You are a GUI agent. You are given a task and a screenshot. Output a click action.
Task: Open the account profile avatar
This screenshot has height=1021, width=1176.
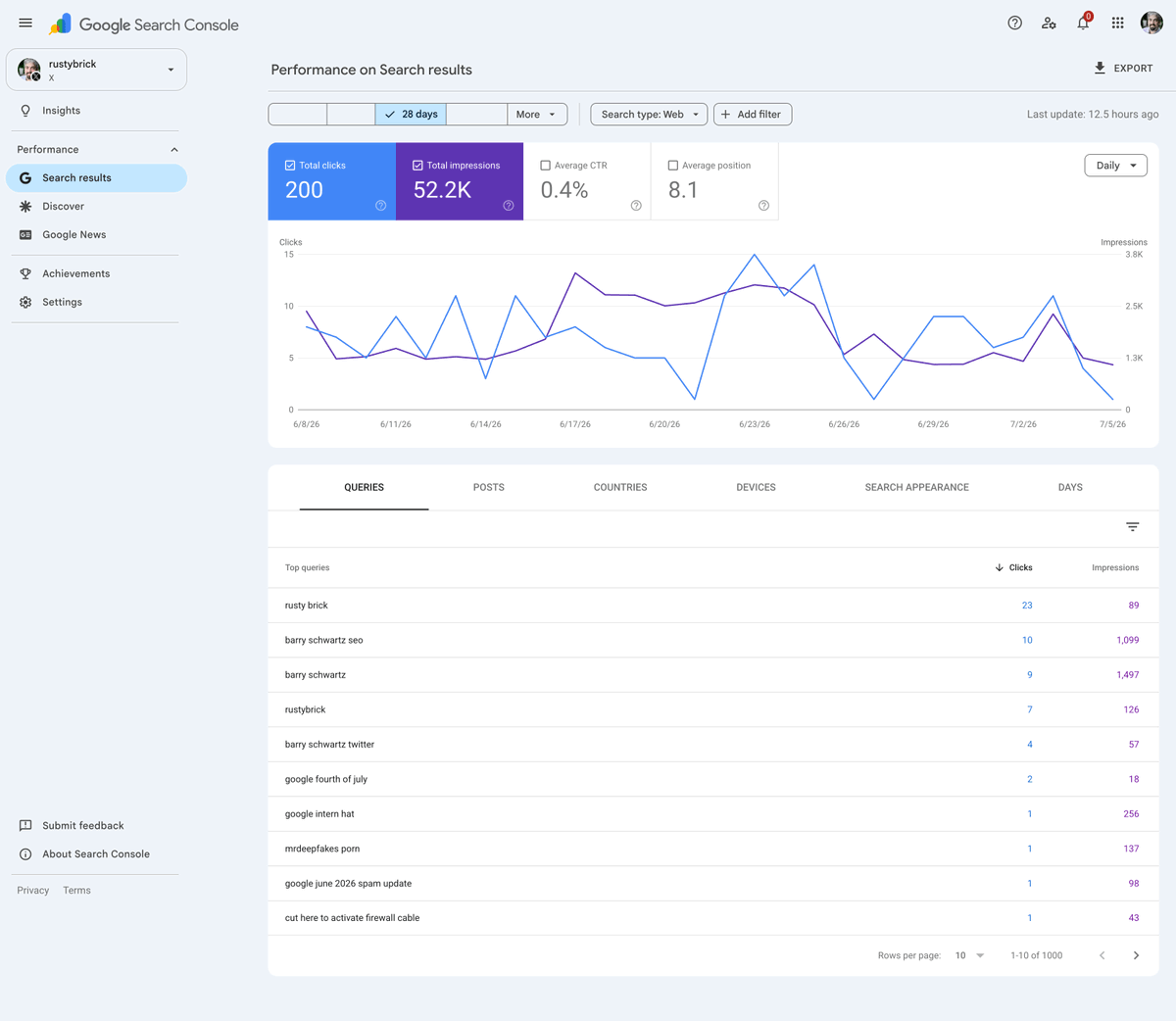click(x=1151, y=23)
